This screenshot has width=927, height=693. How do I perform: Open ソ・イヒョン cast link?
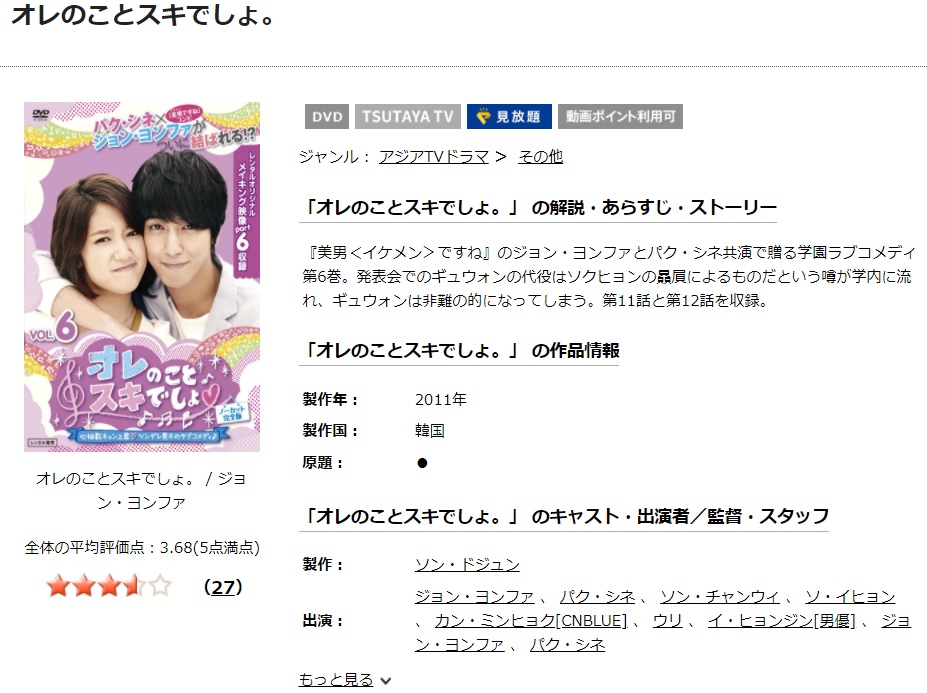point(850,597)
